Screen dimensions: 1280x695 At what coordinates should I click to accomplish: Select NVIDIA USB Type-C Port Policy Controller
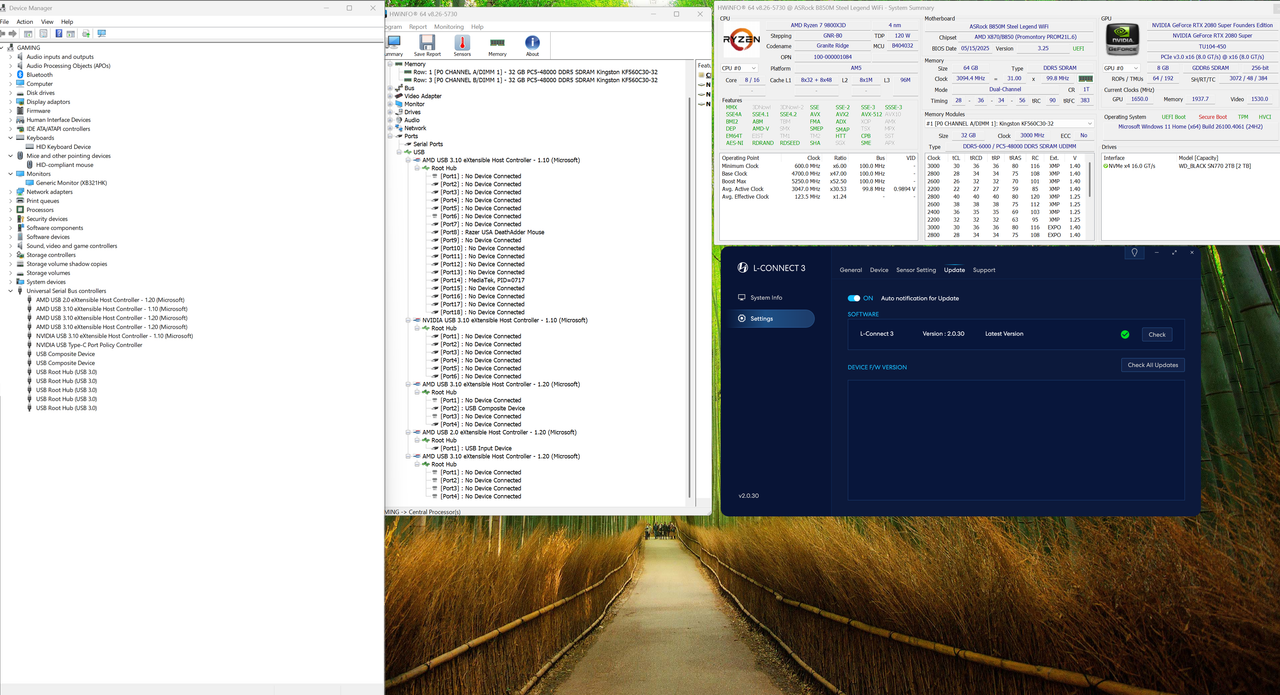pyautogui.click(x=89, y=345)
